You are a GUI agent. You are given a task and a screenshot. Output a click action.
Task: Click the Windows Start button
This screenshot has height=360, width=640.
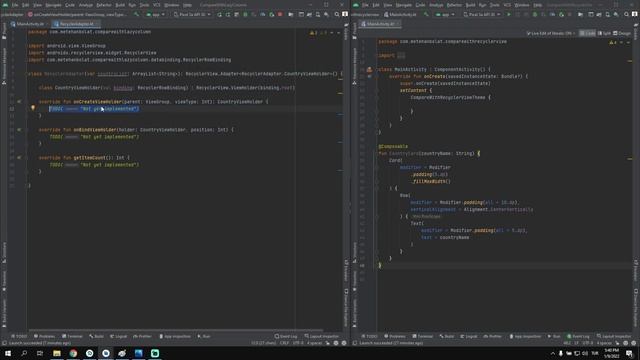pos(8,353)
